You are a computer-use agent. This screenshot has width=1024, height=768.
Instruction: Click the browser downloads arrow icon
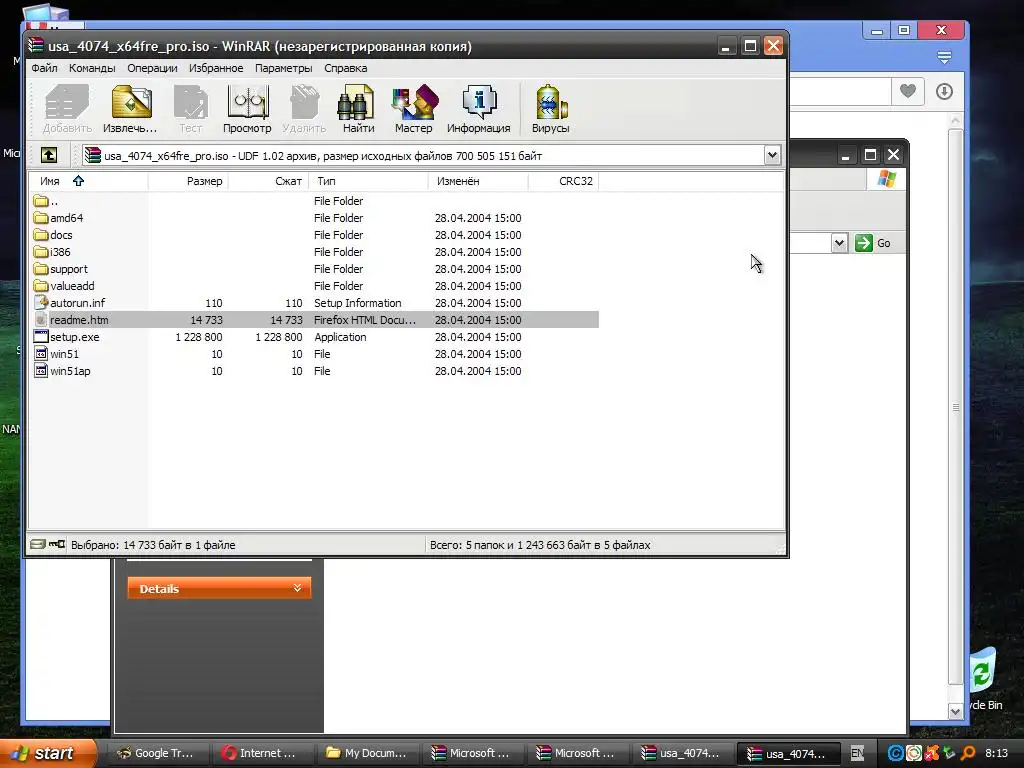coord(944,91)
